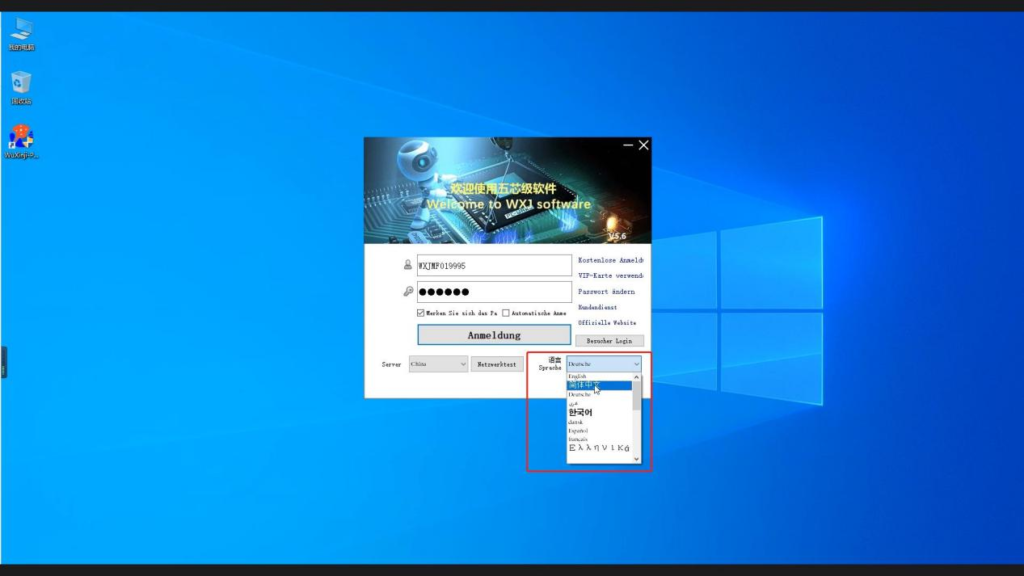
Task: Minimize the WXJ login window
Action: pos(628,145)
